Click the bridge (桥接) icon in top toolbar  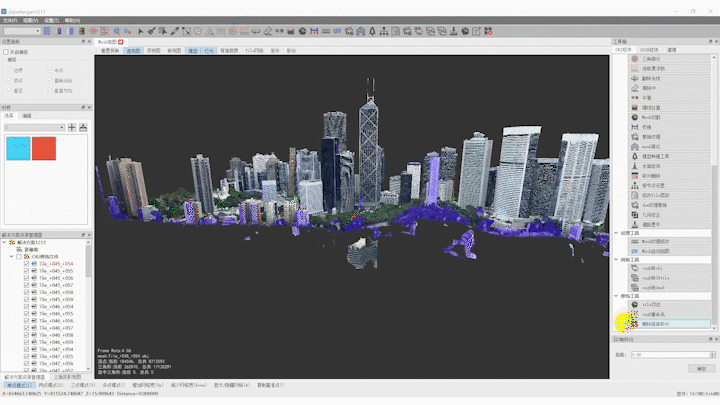pos(314,31)
